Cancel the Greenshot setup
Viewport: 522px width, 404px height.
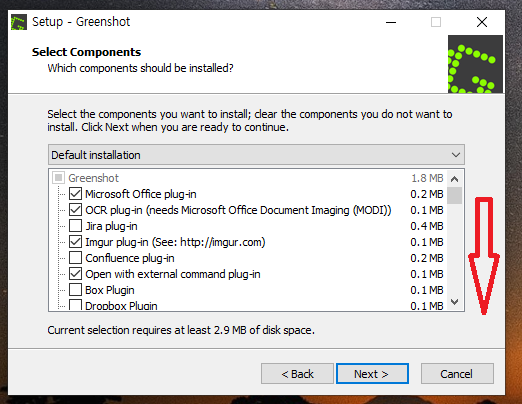[457, 374]
